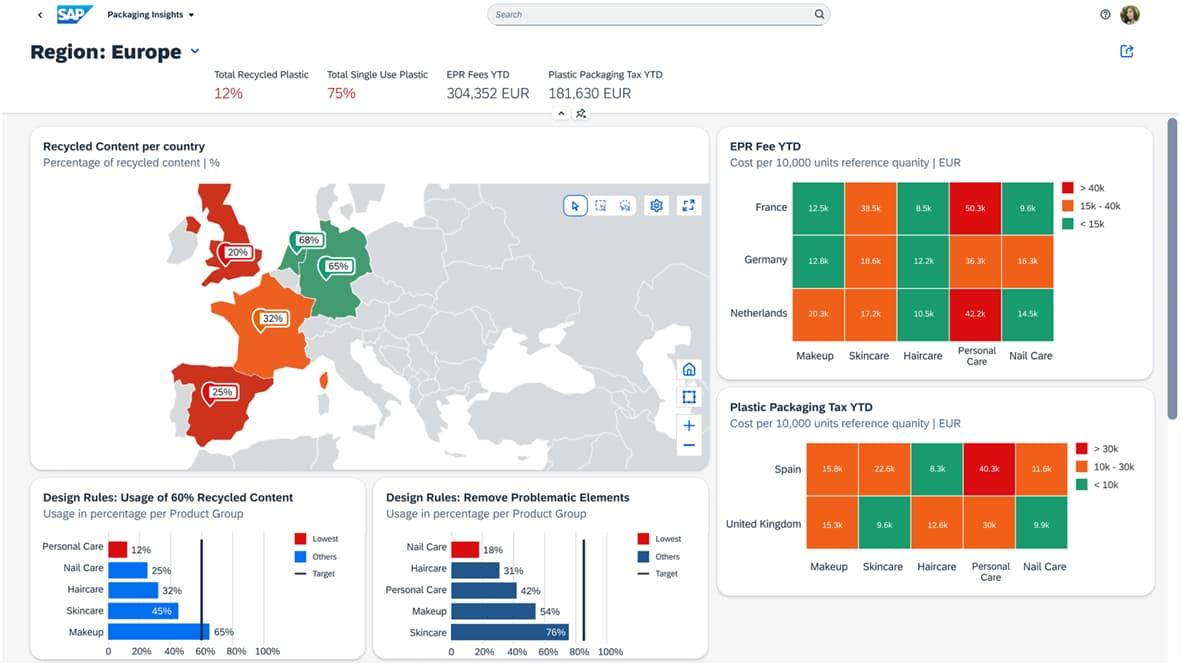Viewport: 1181px width, 664px height.
Task: Toggle rectangular selection mode on map
Action: (x=600, y=205)
